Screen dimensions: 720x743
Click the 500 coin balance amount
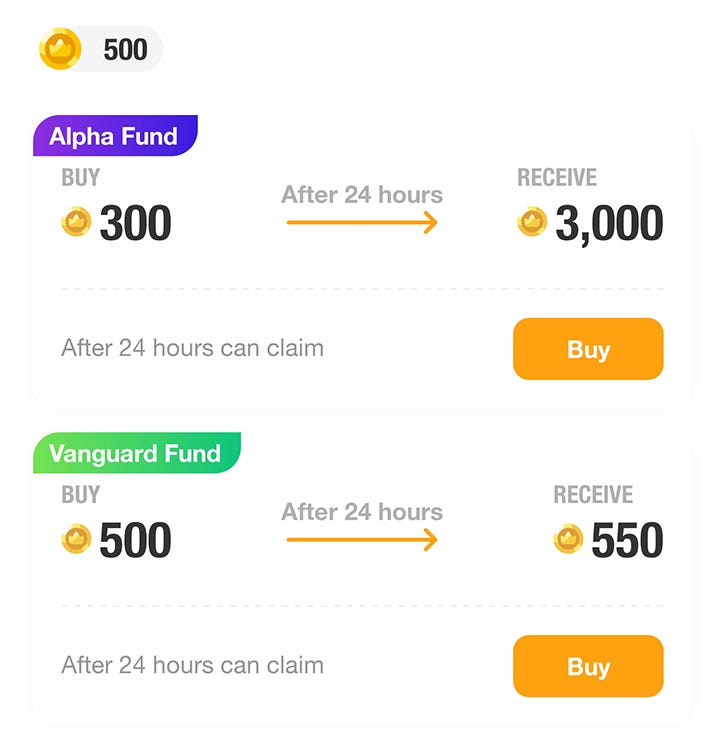125,49
